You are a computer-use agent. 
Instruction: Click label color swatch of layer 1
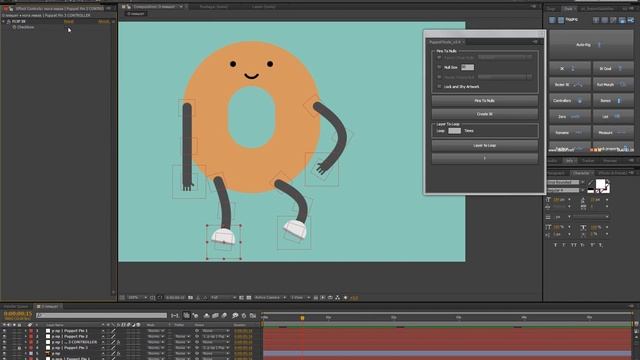tap(31, 331)
